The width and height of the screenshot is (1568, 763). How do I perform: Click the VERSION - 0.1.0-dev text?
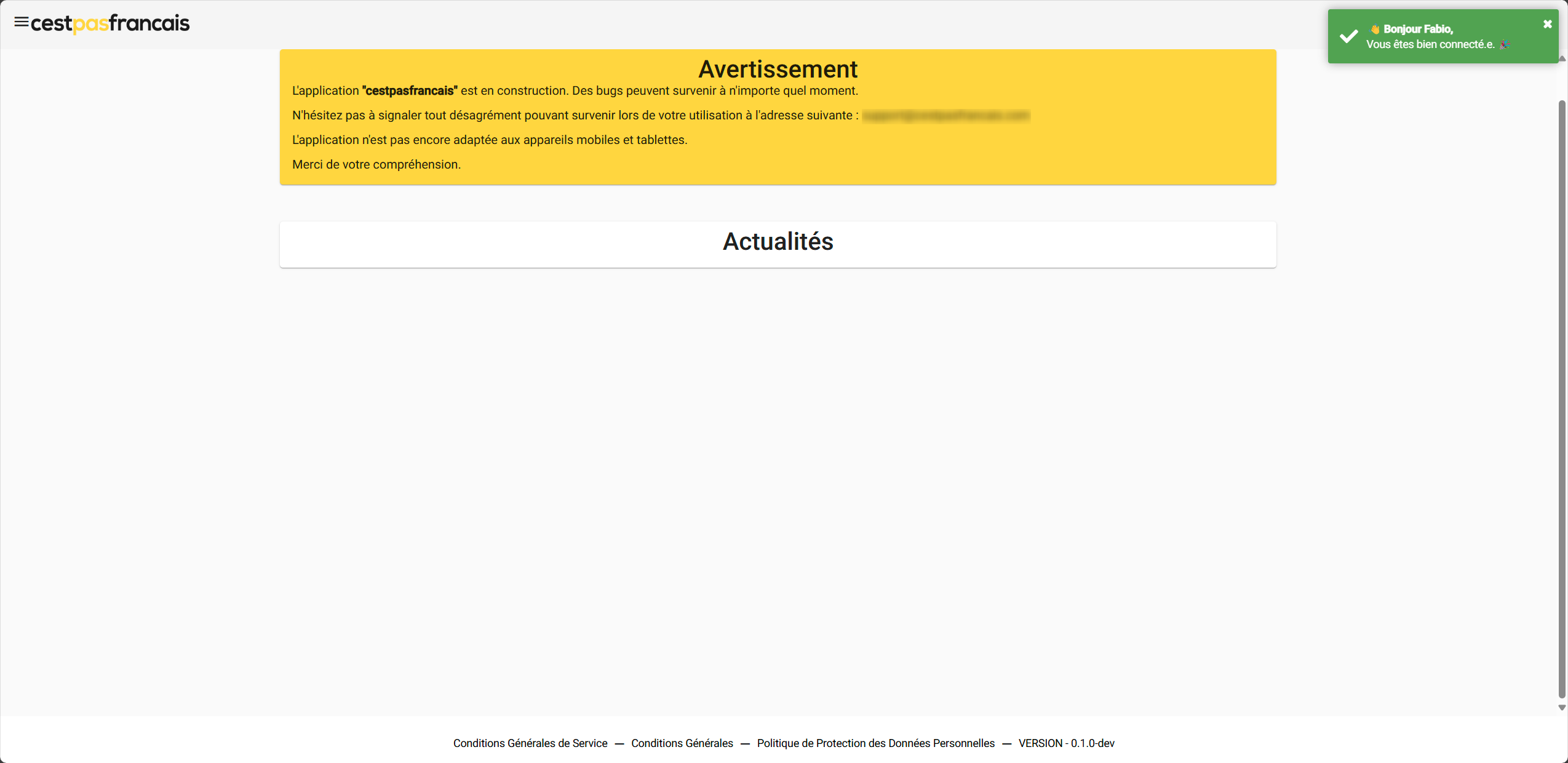(1067, 743)
